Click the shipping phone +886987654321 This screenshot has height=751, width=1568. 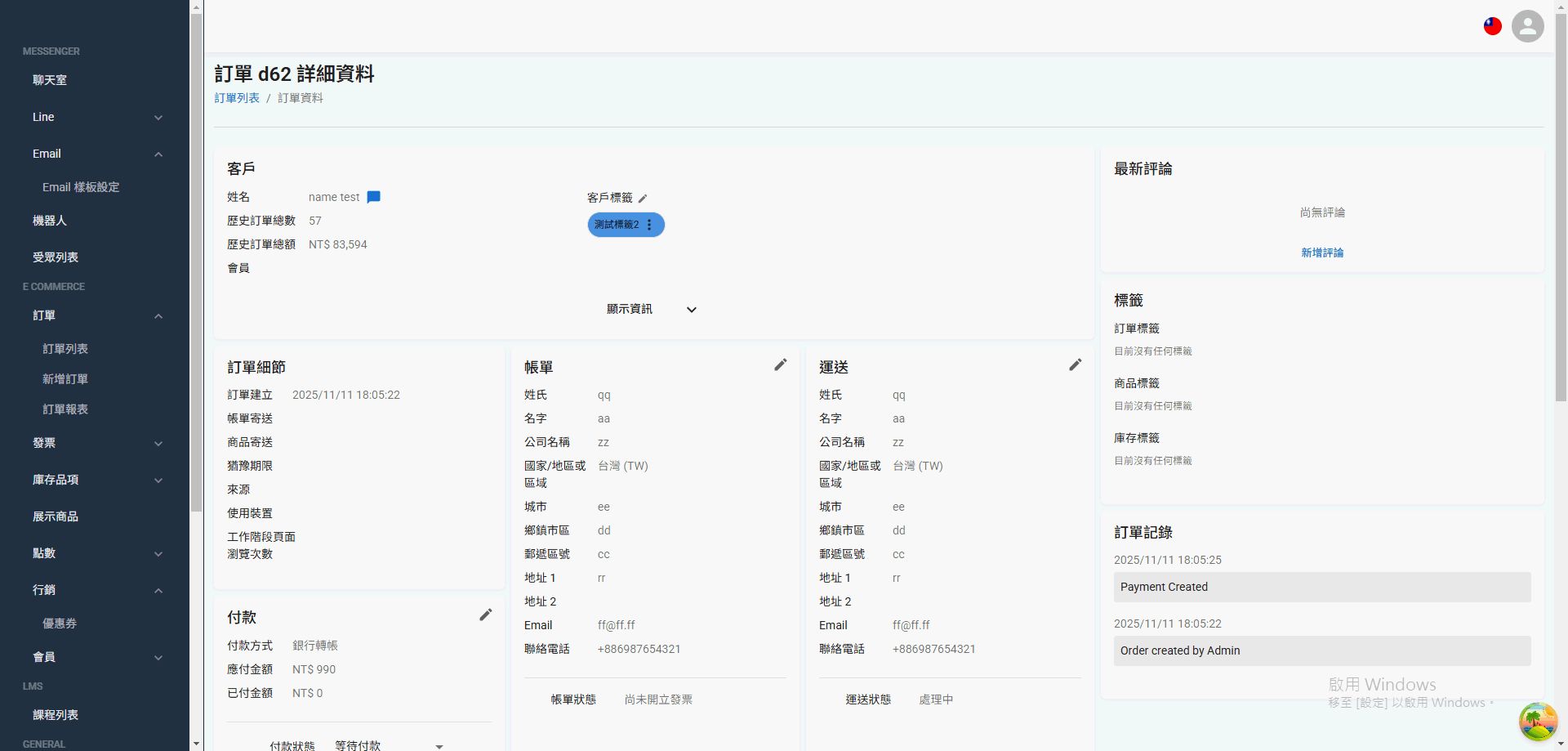[x=934, y=649]
